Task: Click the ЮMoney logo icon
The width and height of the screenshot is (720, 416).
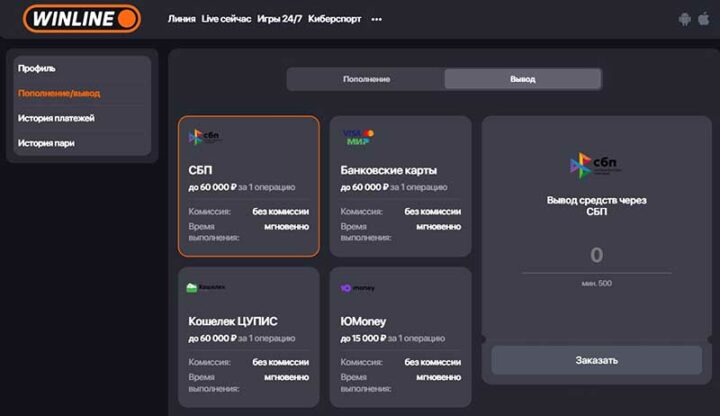Action: point(357,288)
